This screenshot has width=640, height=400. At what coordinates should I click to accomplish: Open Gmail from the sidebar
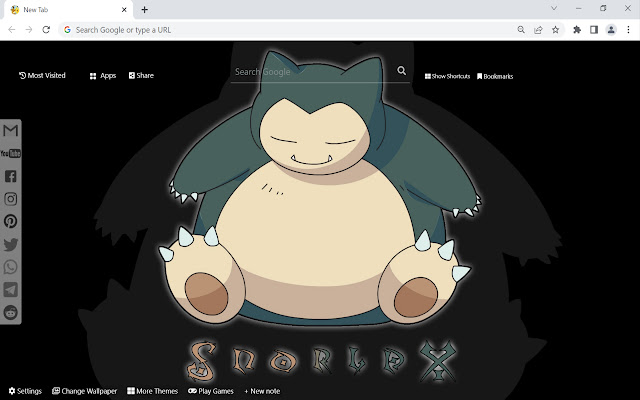coord(11,131)
